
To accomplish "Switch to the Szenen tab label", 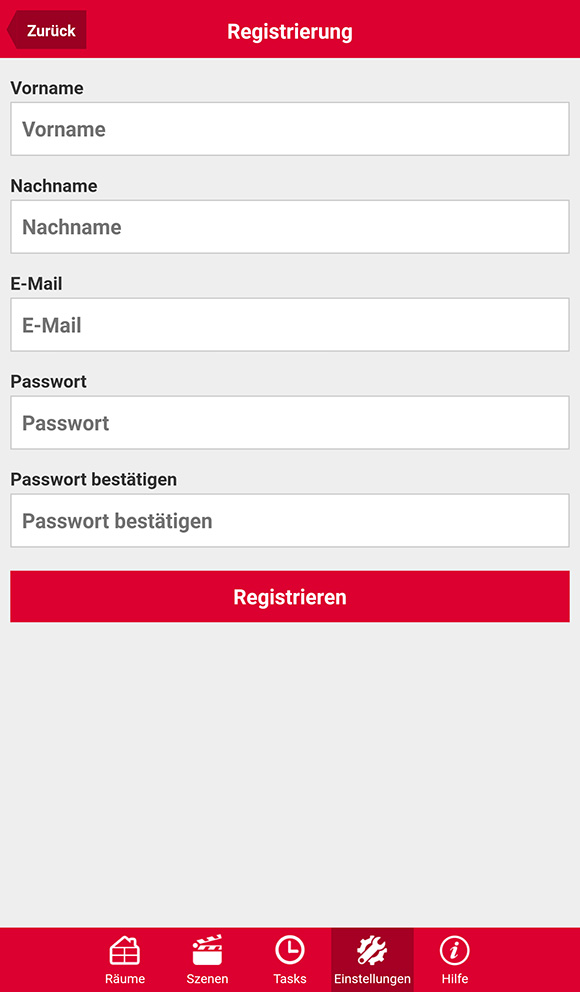I will 207,979.
